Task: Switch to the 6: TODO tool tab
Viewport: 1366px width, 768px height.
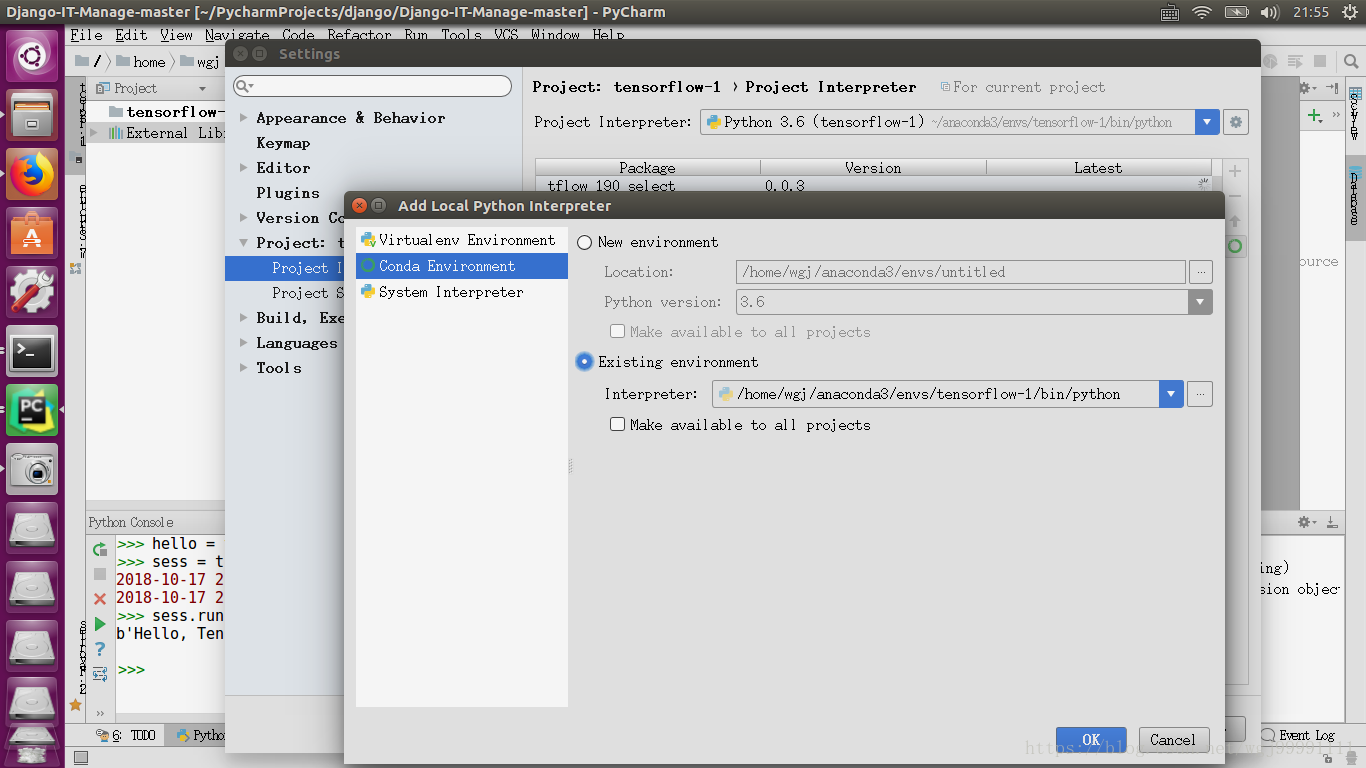Action: tap(126, 735)
